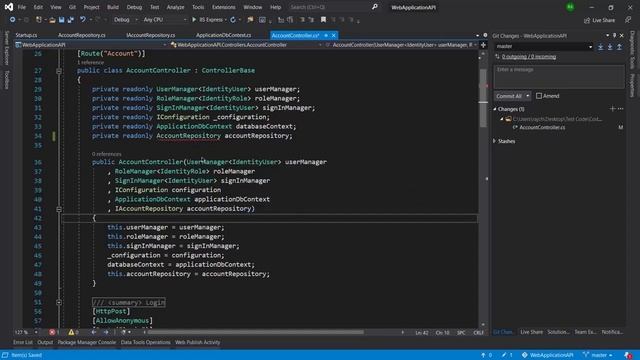Collapse the Changes section
The width and height of the screenshot is (640, 360).
click(495, 109)
